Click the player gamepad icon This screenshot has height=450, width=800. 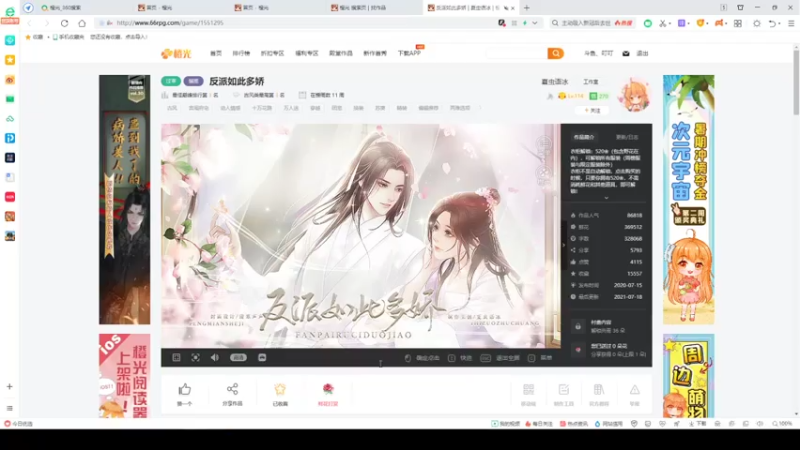[x=262, y=358]
